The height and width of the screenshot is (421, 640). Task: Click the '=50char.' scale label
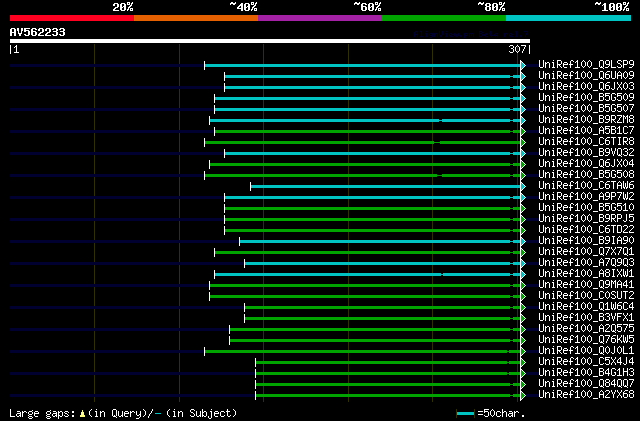coord(501,413)
